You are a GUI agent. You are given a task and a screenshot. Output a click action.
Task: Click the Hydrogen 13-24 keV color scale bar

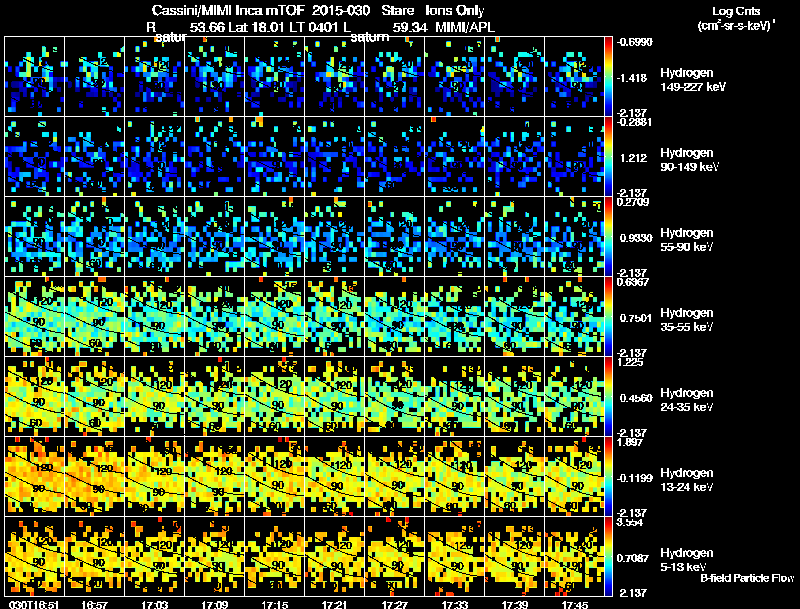pyautogui.click(x=608, y=477)
